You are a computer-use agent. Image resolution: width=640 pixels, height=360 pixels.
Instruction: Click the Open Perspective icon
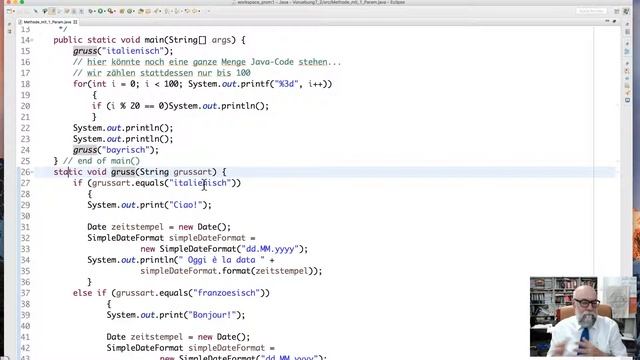(x=617, y=11)
